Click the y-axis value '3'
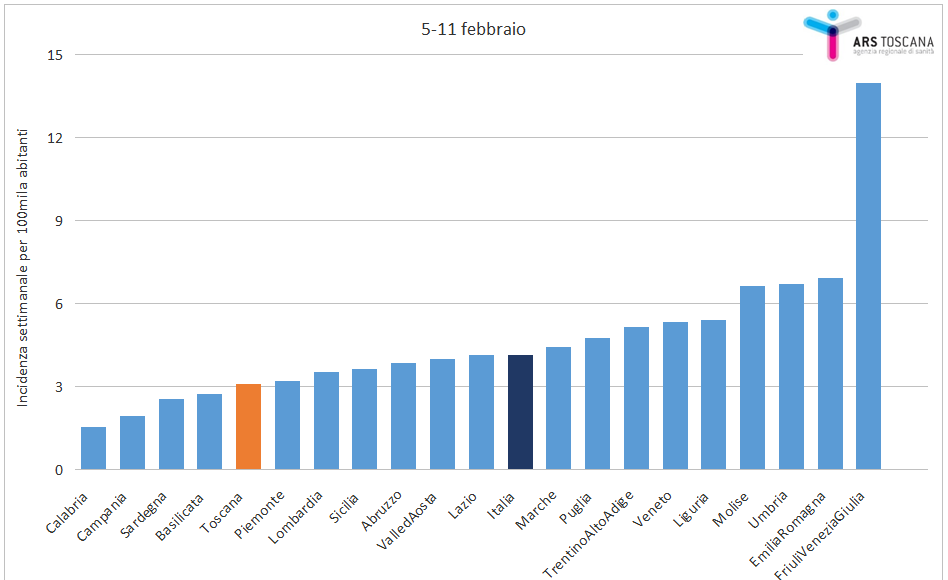Screen dimensions: 948x580 coord(59,386)
